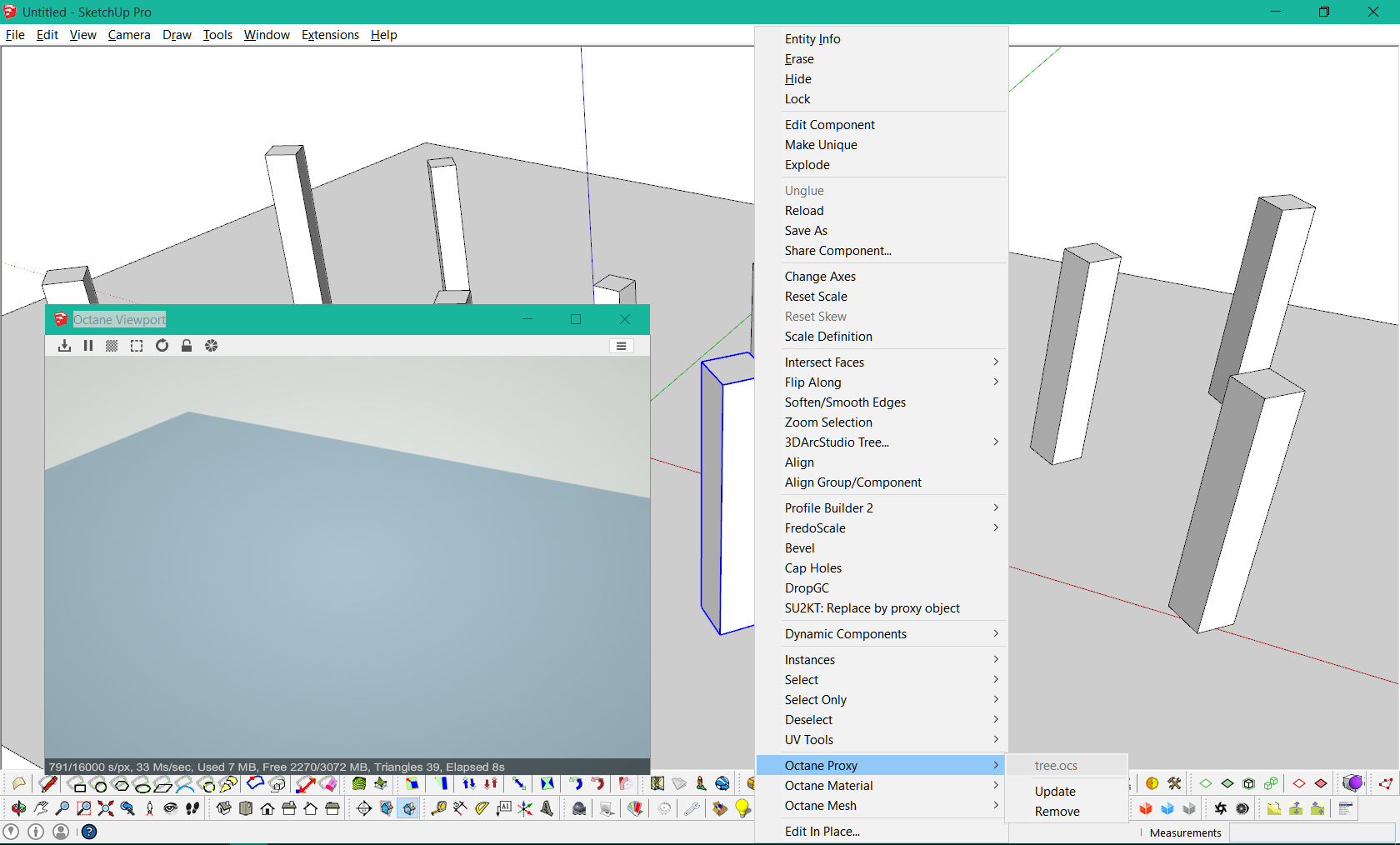The image size is (1400, 845).
Task: Expand the Intersect Faces submenu
Action: pyautogui.click(x=882, y=362)
